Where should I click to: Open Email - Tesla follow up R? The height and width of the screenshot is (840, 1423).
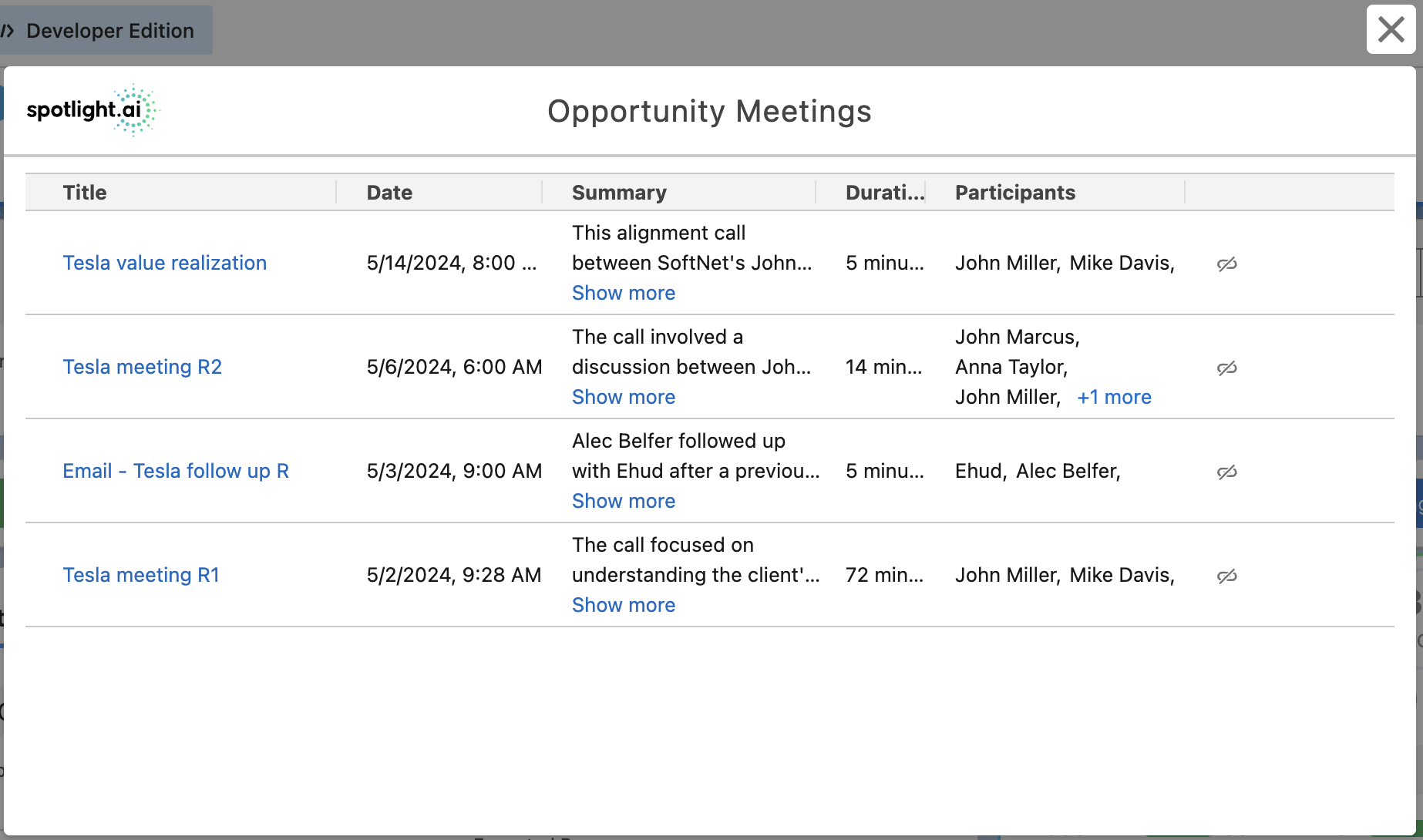point(176,471)
